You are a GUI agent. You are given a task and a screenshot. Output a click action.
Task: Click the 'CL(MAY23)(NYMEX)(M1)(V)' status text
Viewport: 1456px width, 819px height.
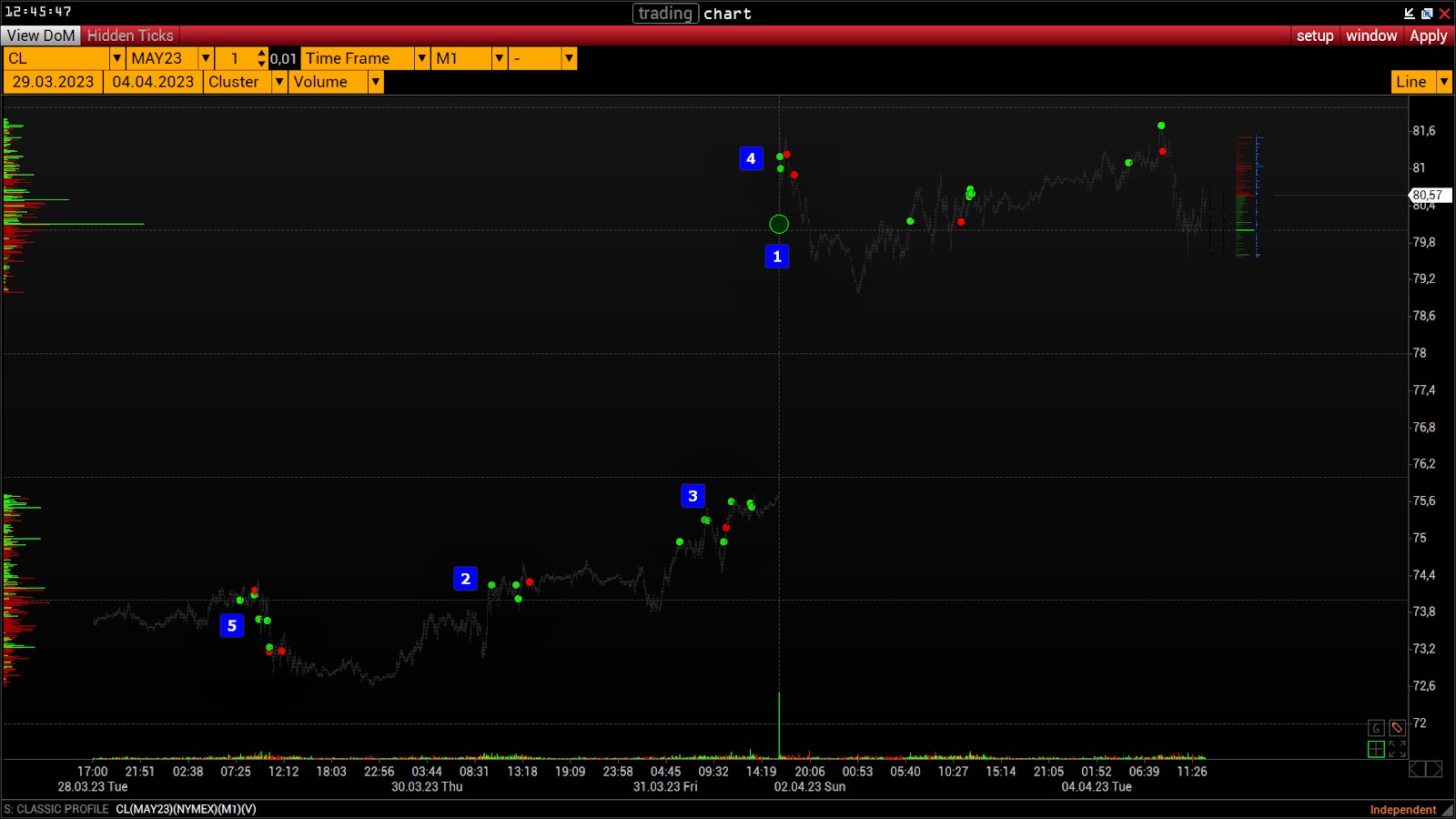click(187, 809)
